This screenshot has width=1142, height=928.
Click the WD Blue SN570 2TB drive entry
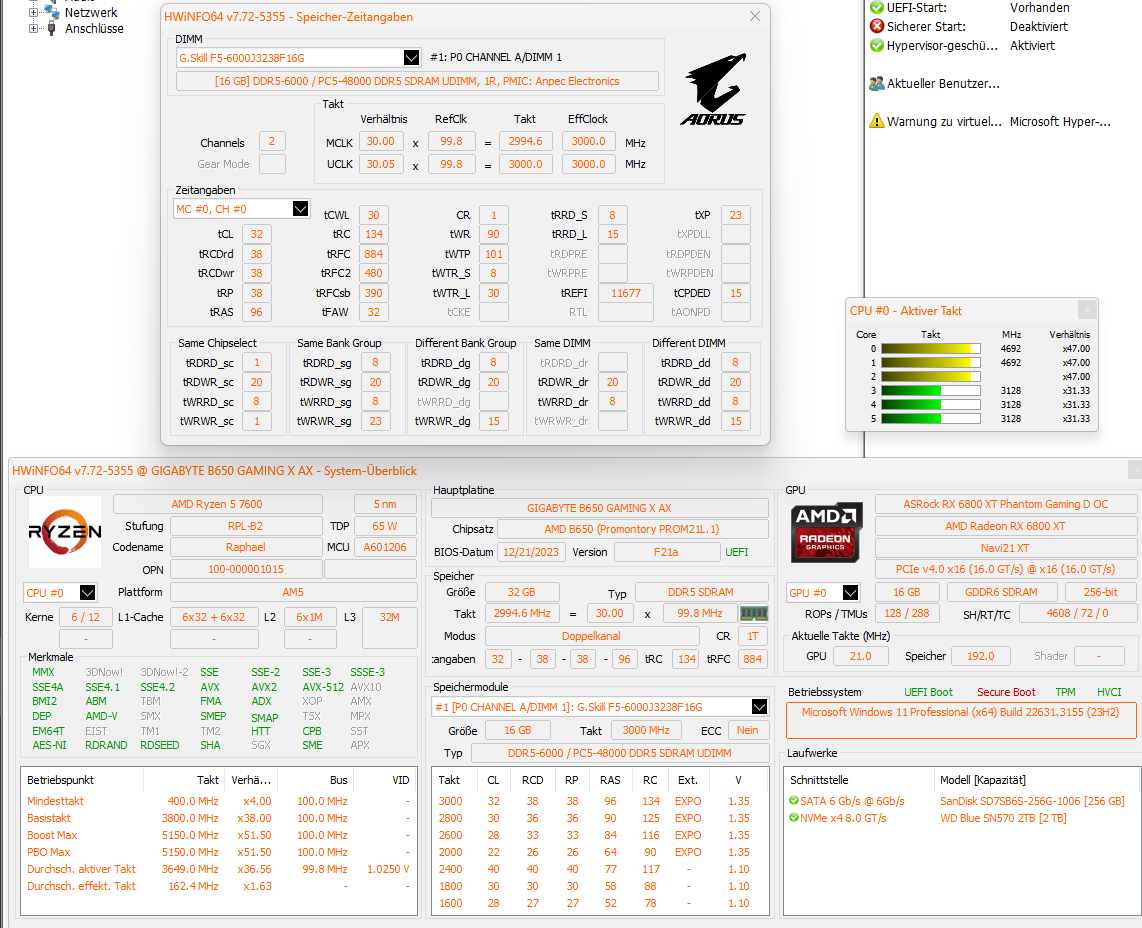pos(1003,817)
